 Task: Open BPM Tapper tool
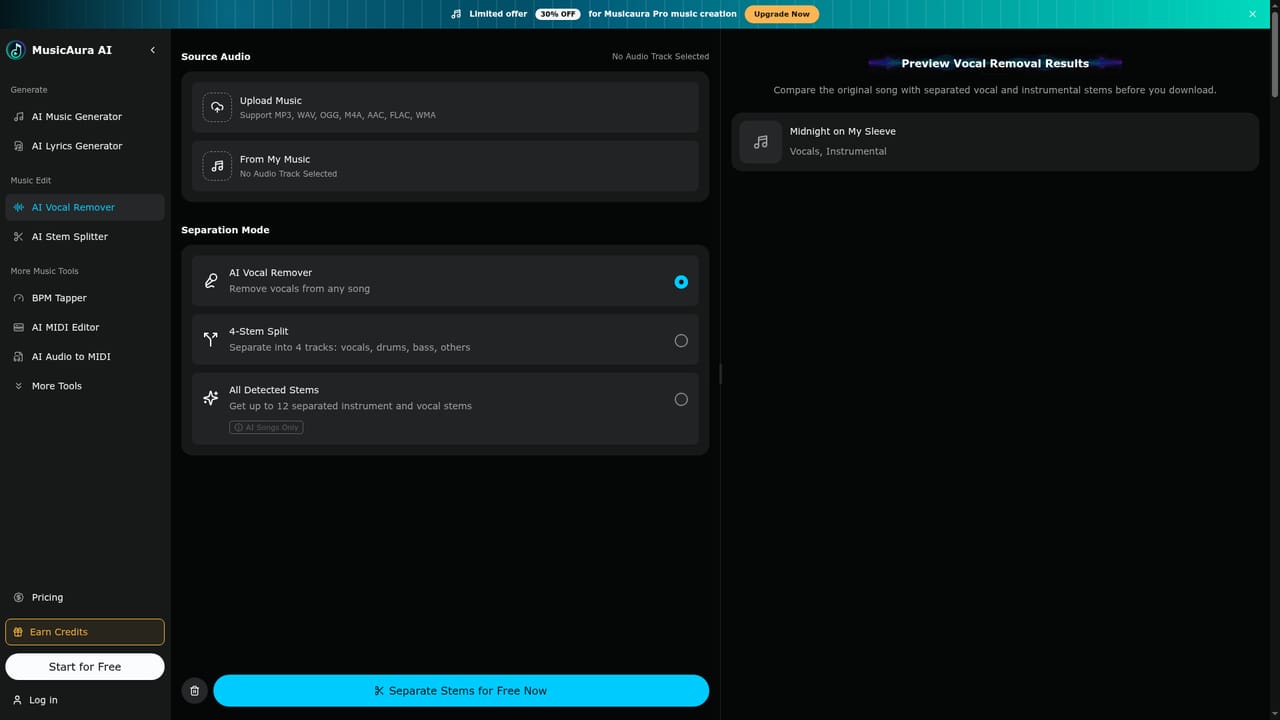(85, 298)
